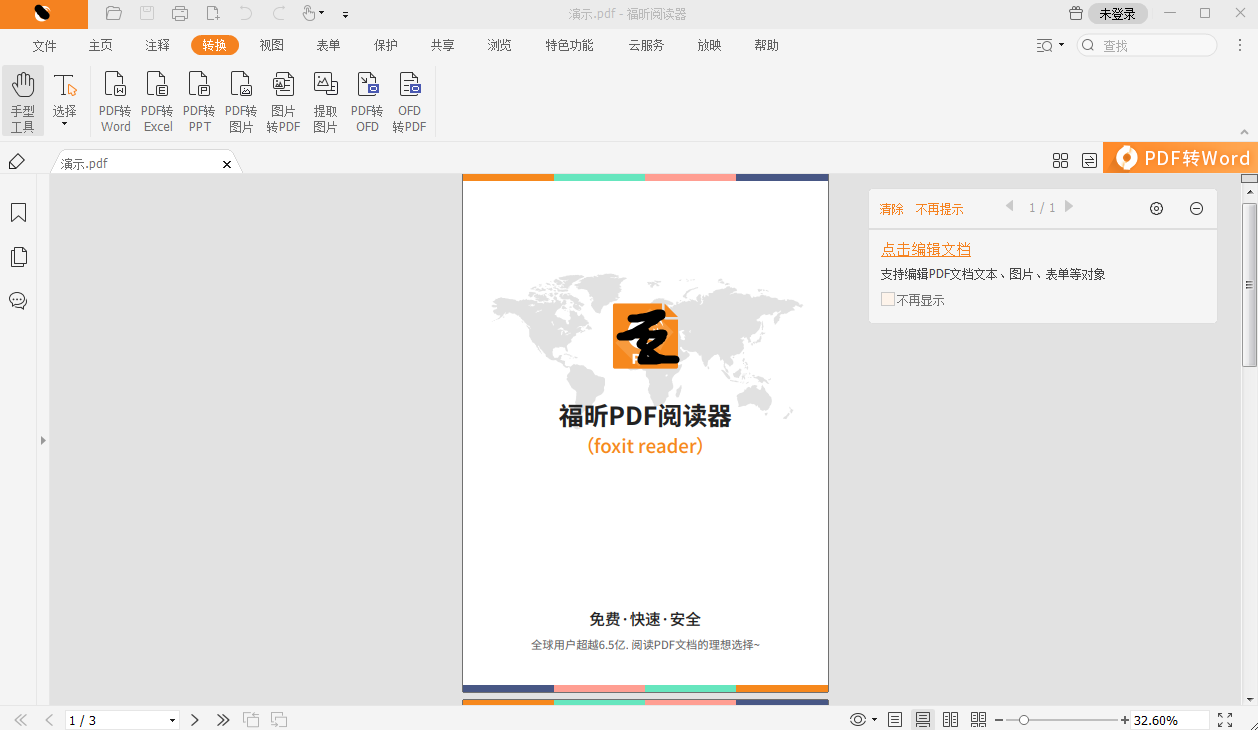Viewport: 1258px width, 730px height.
Task: Switch to single page view mode
Action: pyautogui.click(x=895, y=720)
